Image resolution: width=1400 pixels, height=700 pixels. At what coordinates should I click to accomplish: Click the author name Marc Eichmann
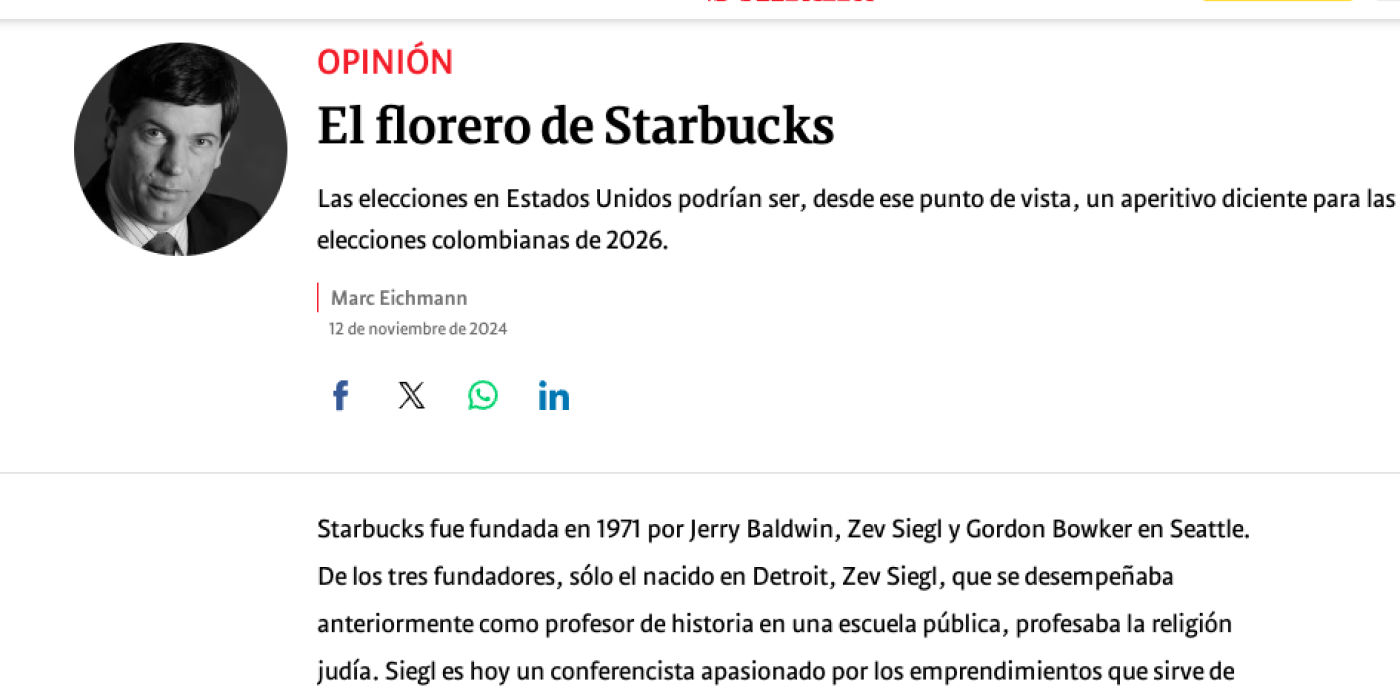tap(398, 297)
